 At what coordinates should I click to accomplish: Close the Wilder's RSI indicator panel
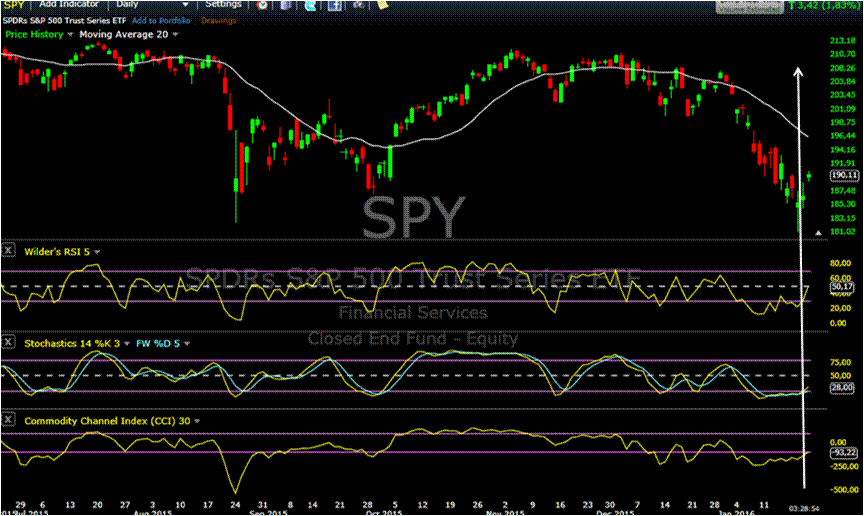[x=8, y=251]
